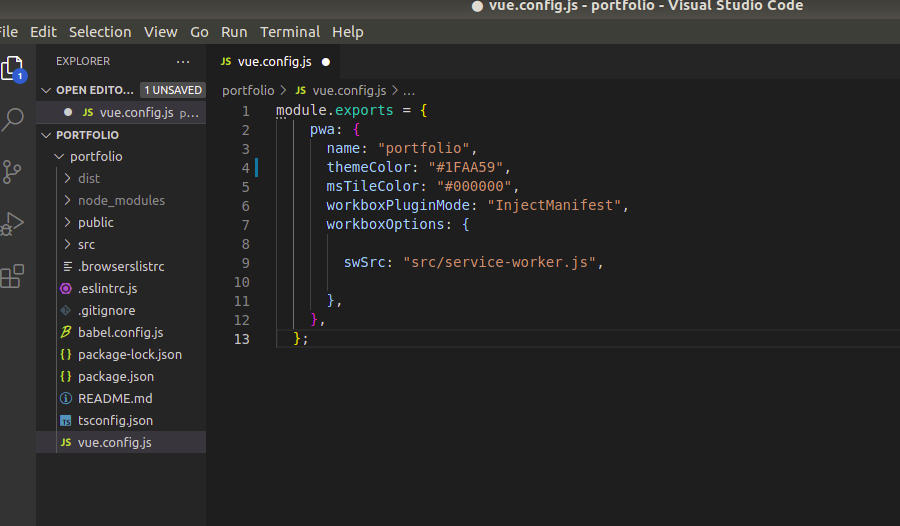
Task: Click the Explorer more actions ellipsis
Action: point(183,61)
